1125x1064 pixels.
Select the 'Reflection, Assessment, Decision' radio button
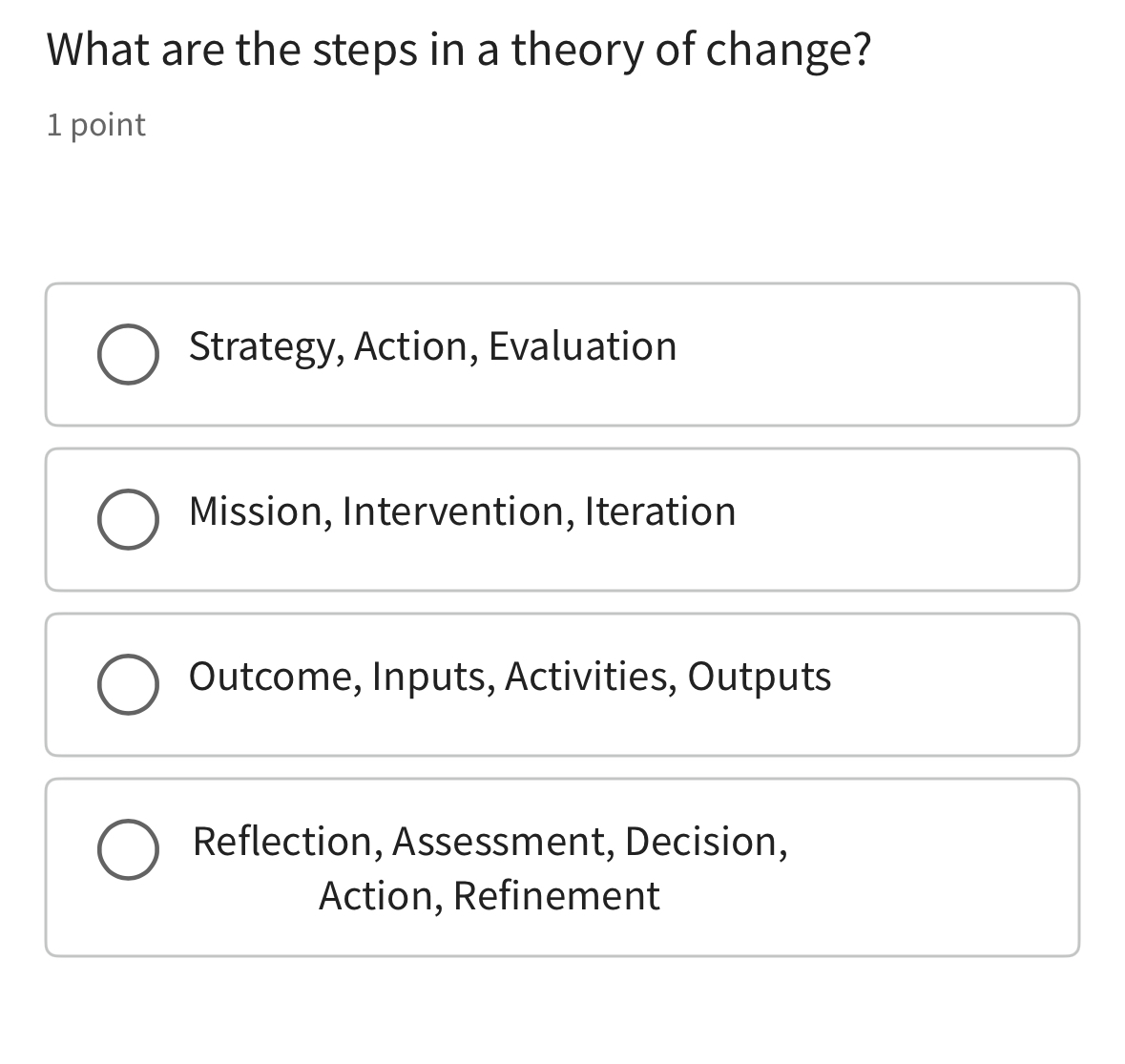pos(128,849)
